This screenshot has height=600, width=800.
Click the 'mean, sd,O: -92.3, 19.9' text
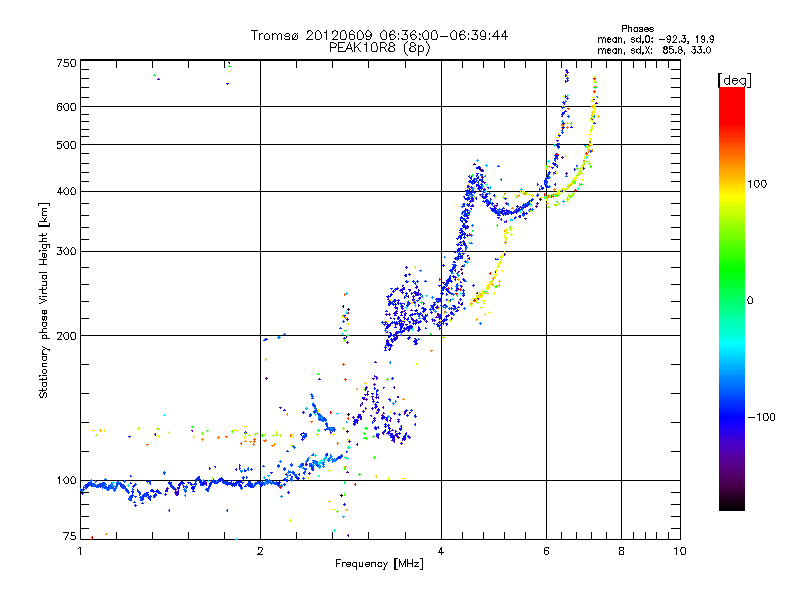click(x=655, y=39)
